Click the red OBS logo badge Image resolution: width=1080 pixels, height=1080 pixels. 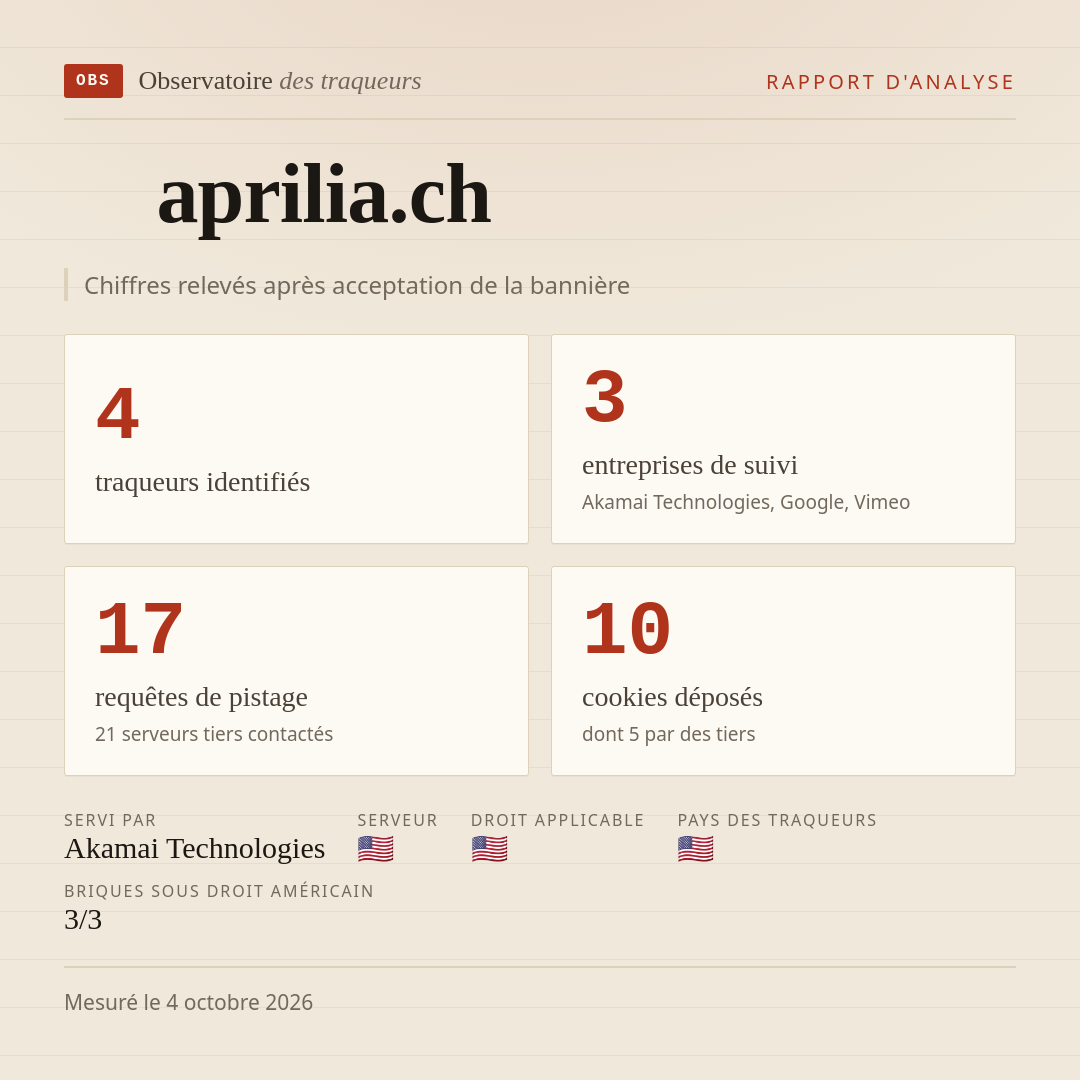coord(94,81)
